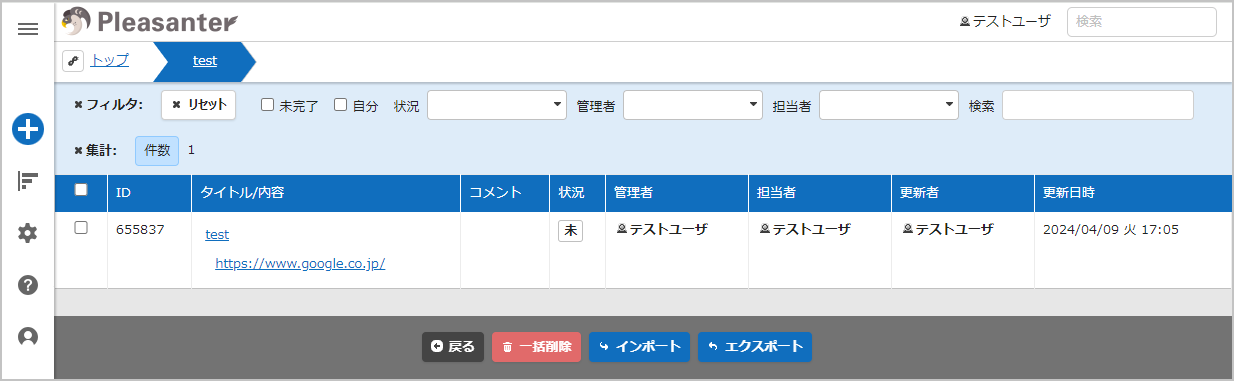Open the settings gear icon in sidebar
The image size is (1234, 381).
click(28, 233)
